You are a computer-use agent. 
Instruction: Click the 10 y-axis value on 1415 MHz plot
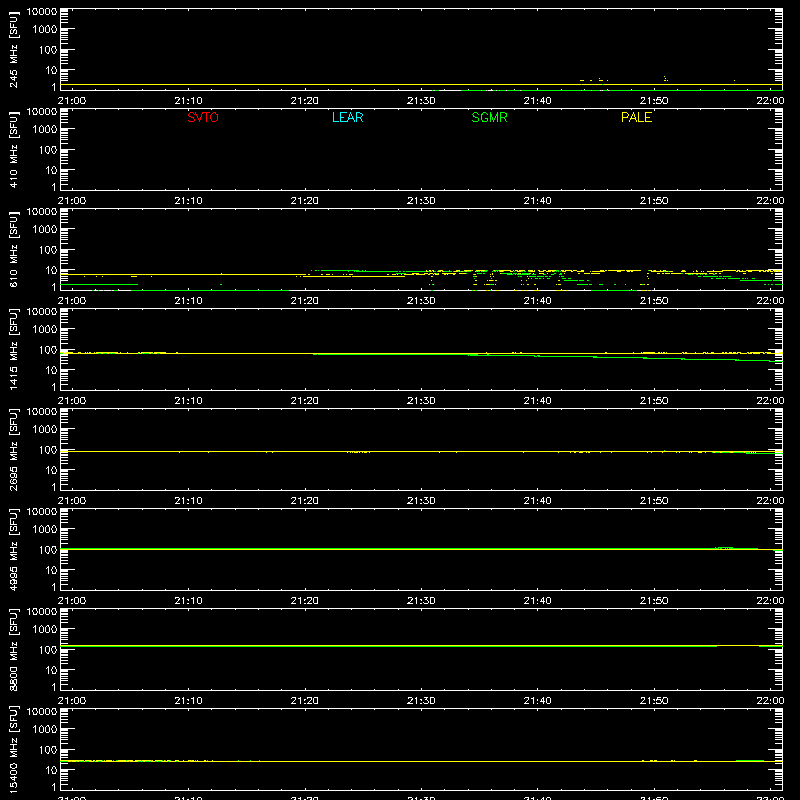point(51,370)
